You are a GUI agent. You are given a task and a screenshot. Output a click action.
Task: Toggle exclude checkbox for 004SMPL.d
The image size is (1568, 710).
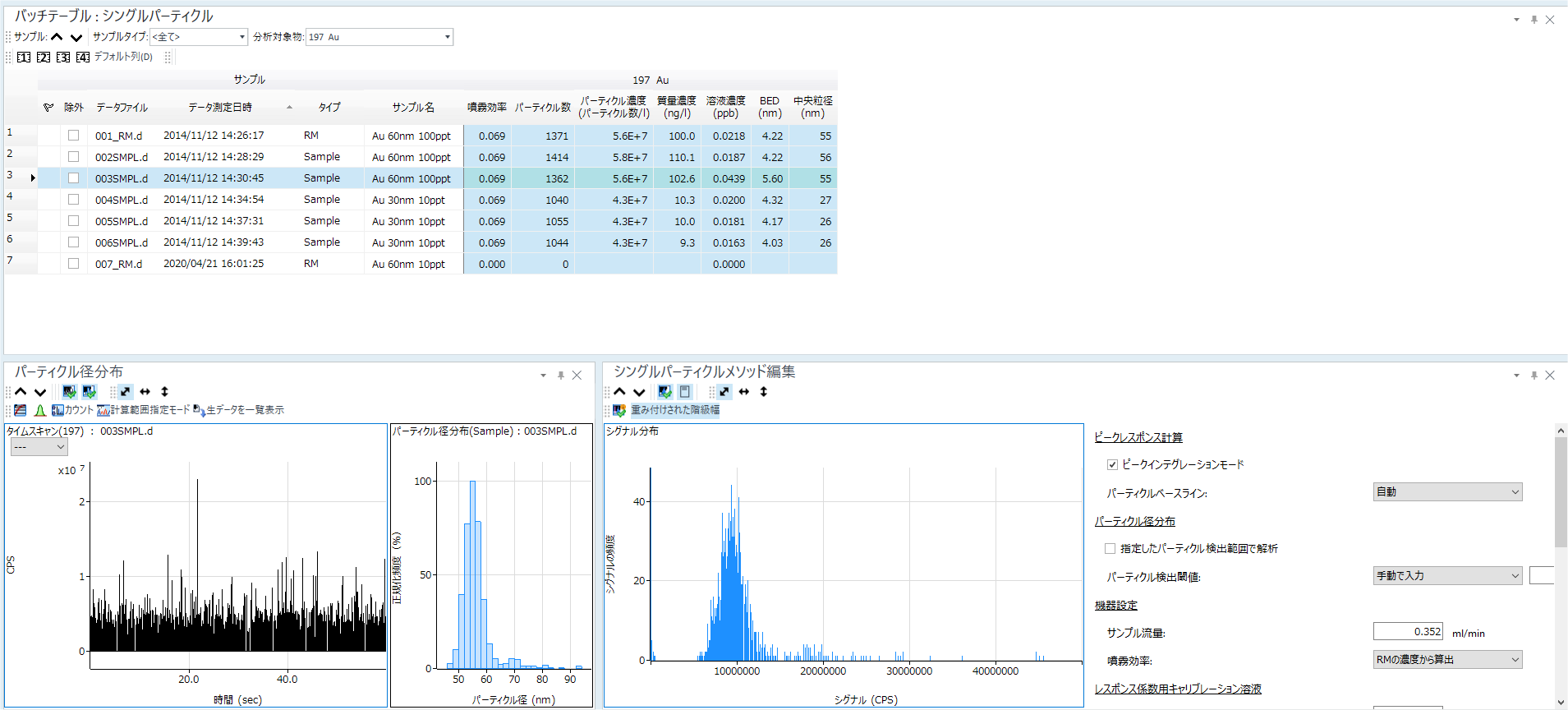73,200
